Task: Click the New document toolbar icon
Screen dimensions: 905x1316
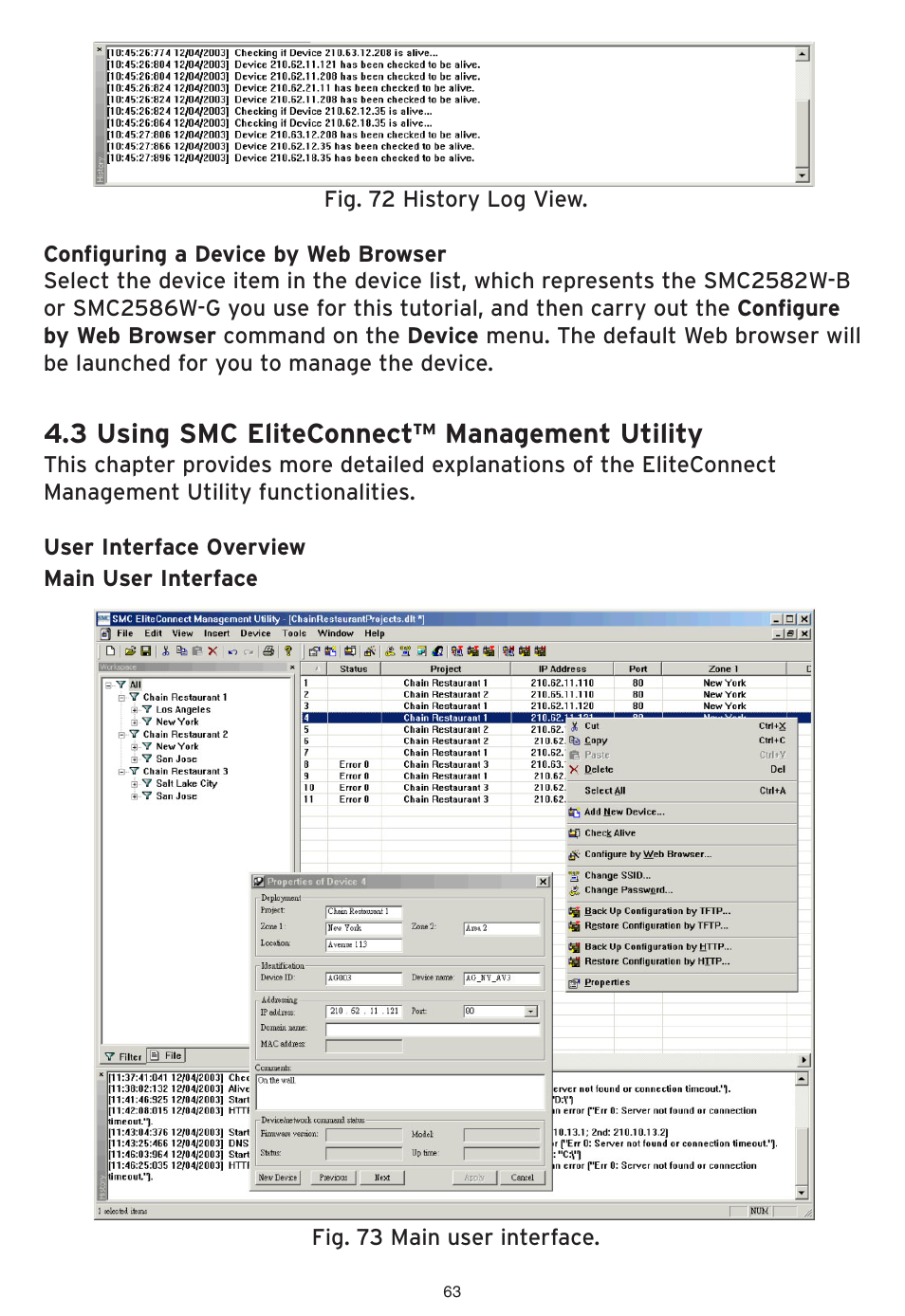Action: click(111, 651)
